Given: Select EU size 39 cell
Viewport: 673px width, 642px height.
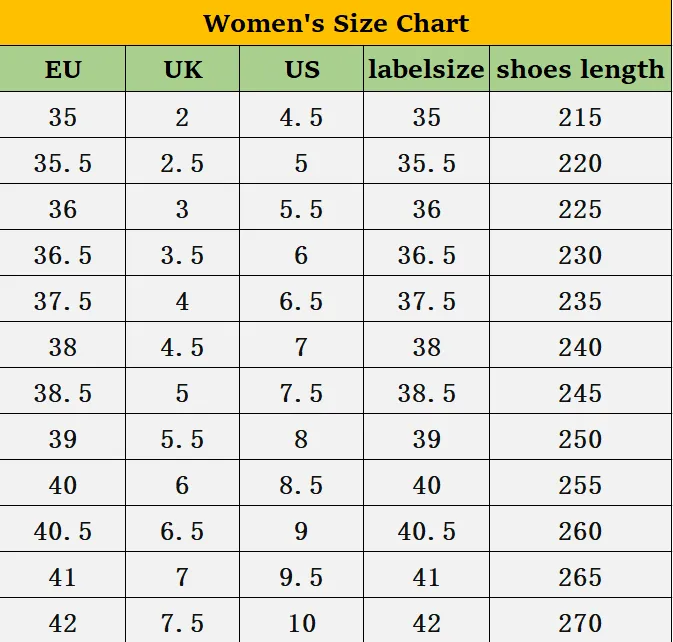Looking at the screenshot, I should click(62, 437).
